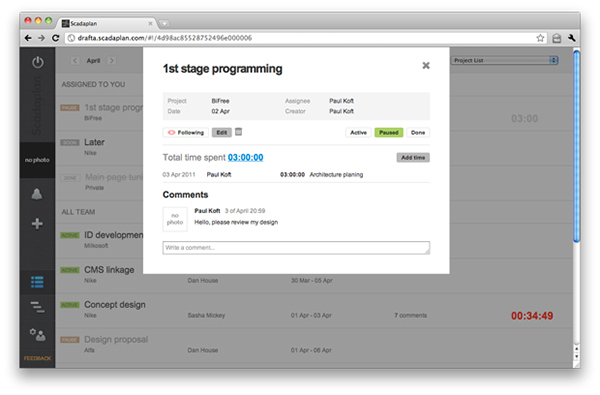Click the 7 comments label
600x395 pixels.
point(411,315)
